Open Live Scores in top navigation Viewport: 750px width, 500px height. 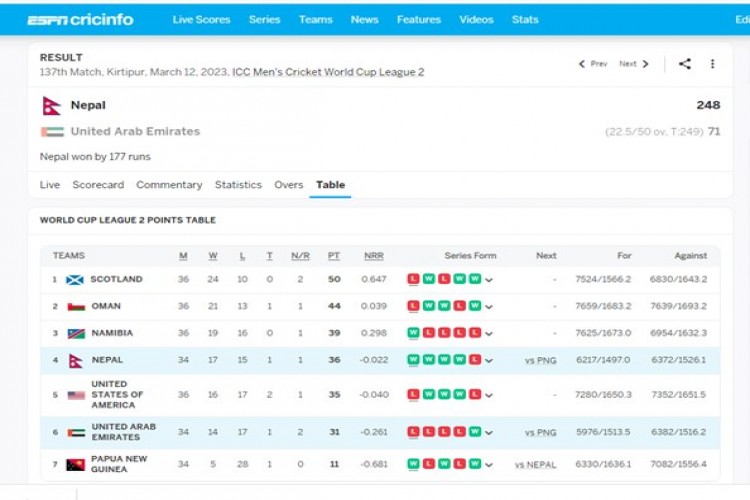201,20
